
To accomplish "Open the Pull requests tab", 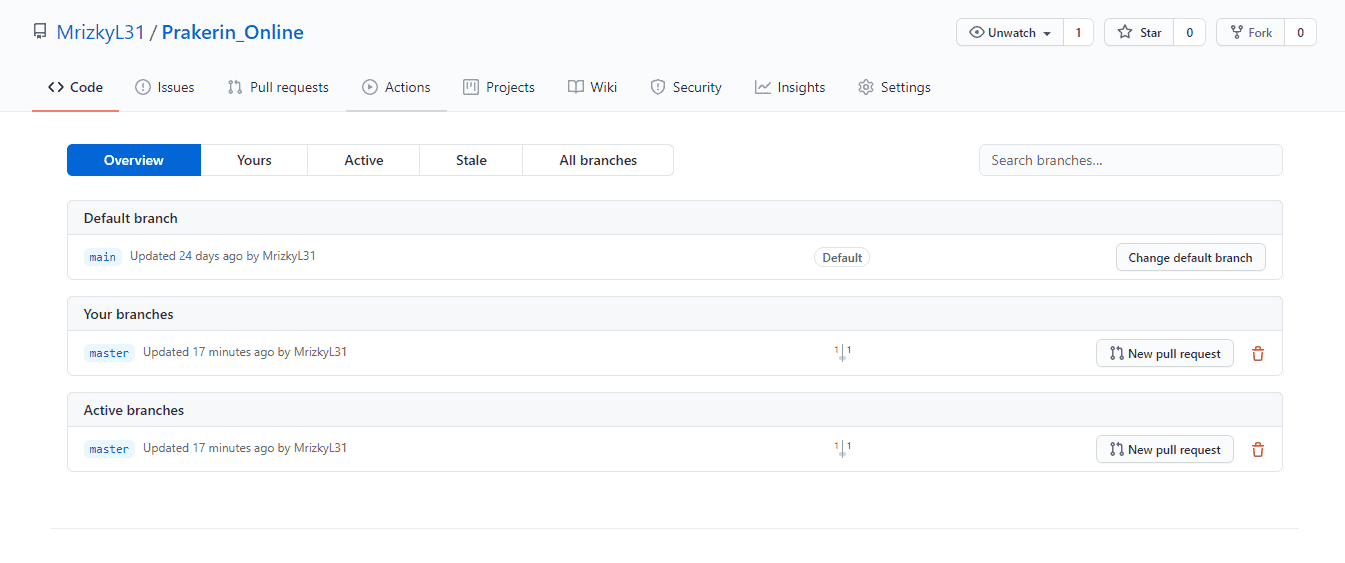I will [x=278, y=87].
